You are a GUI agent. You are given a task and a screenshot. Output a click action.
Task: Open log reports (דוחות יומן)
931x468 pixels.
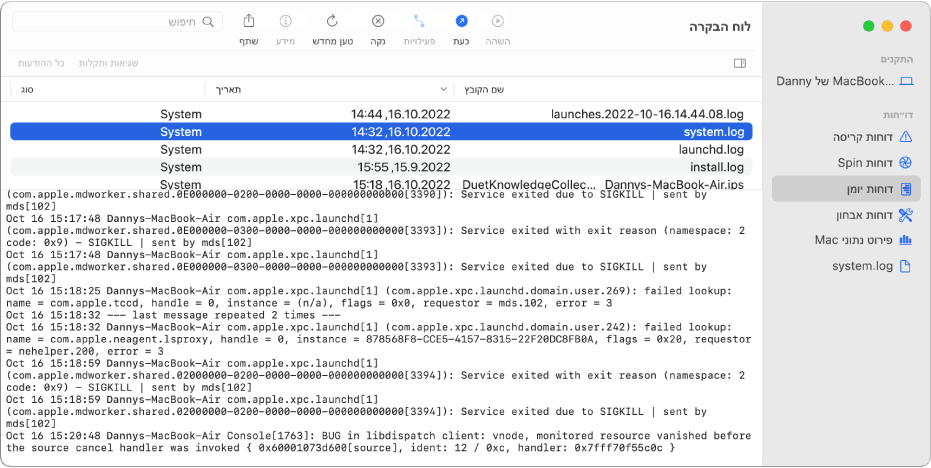(x=846, y=189)
